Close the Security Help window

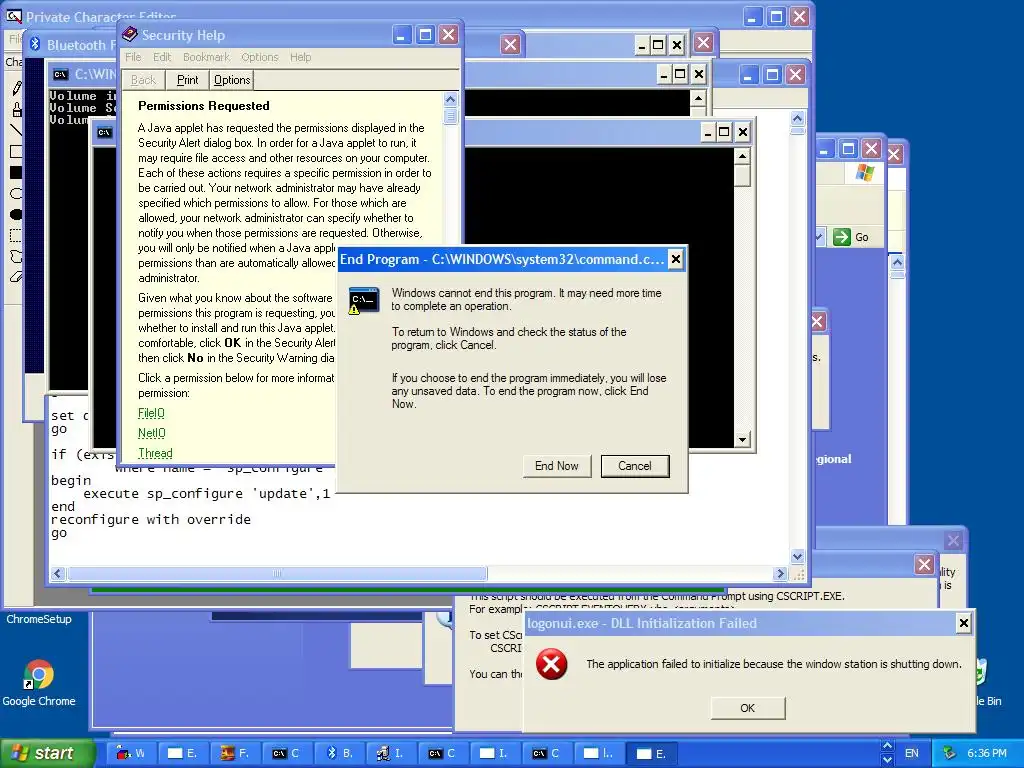coord(448,35)
